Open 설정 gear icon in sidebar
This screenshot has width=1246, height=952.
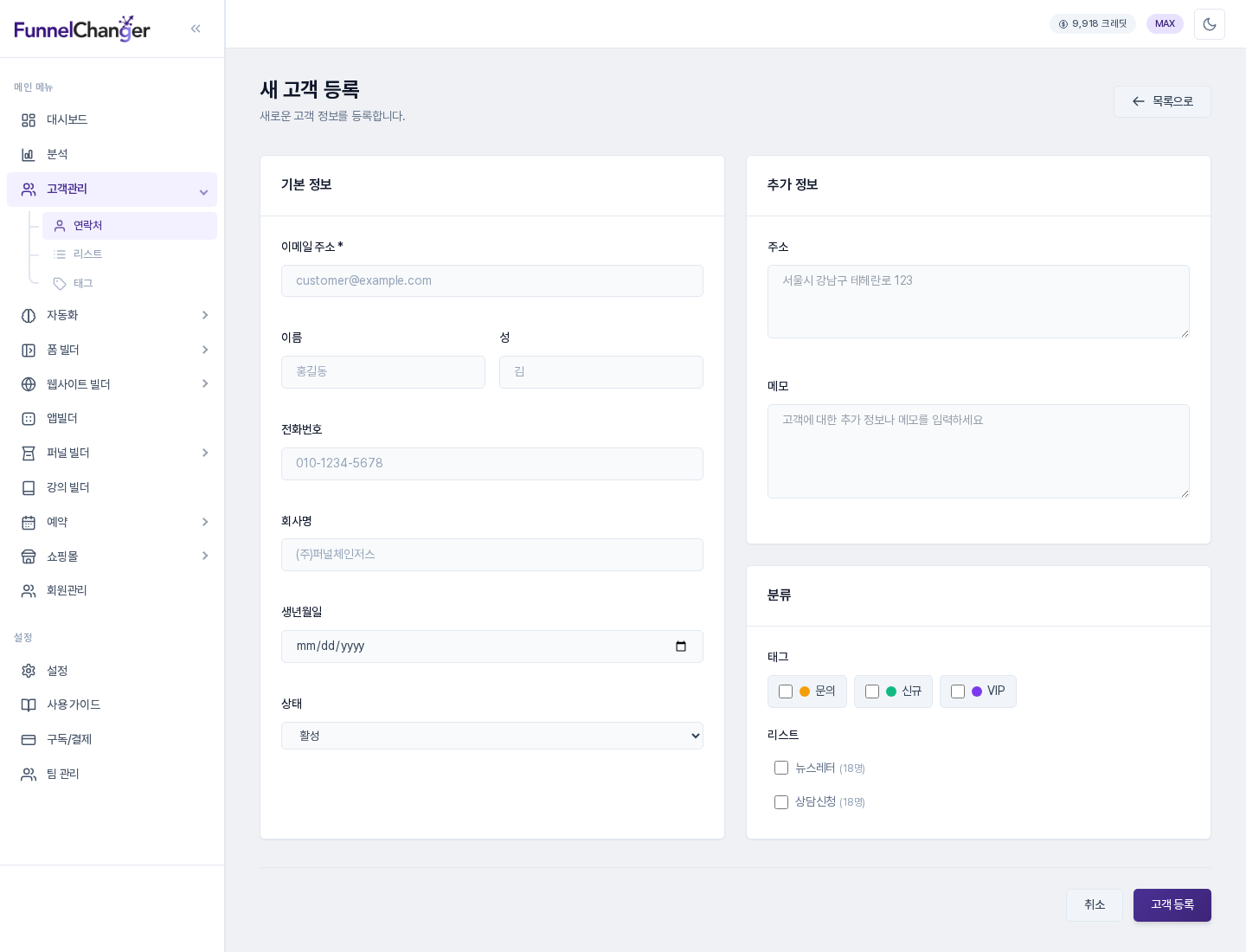pos(29,671)
